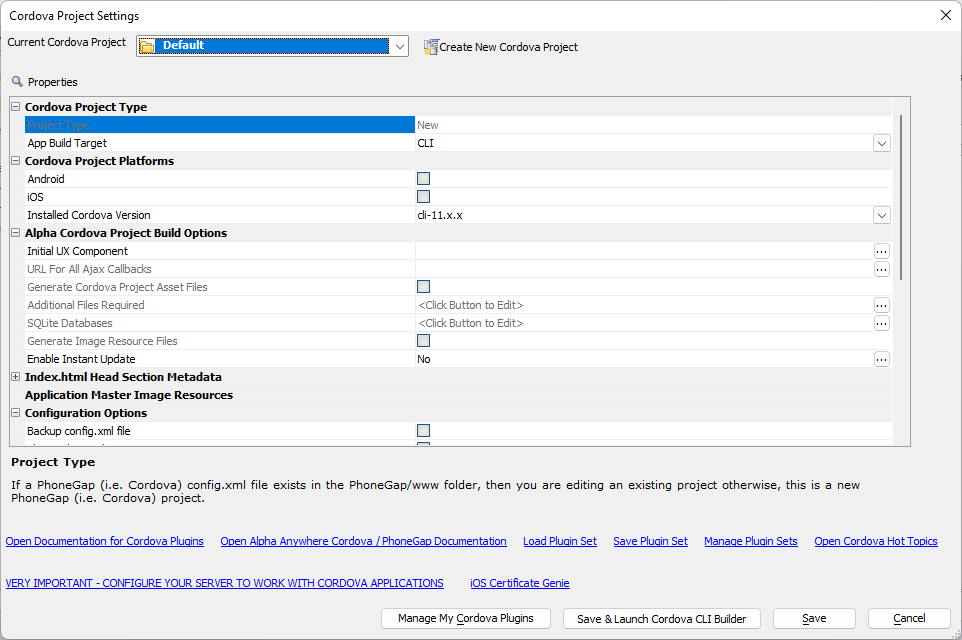
Task: Open ellipsis button for SQLite Databases
Action: pos(882,323)
